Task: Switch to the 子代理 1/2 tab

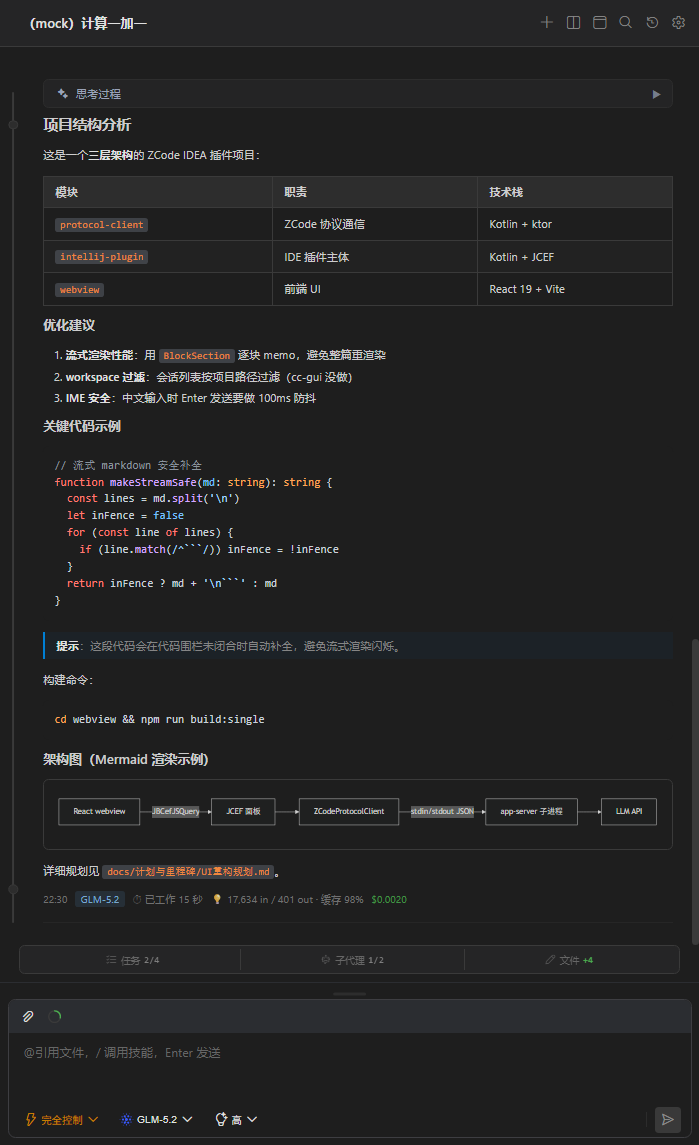Action: 353,960
